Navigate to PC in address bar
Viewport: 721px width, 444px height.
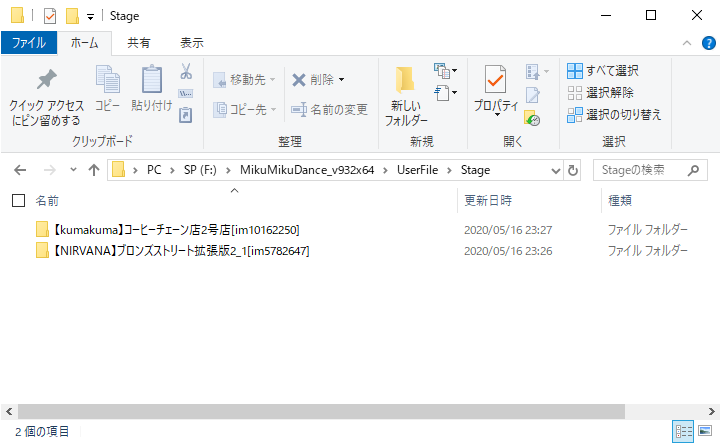click(x=154, y=170)
